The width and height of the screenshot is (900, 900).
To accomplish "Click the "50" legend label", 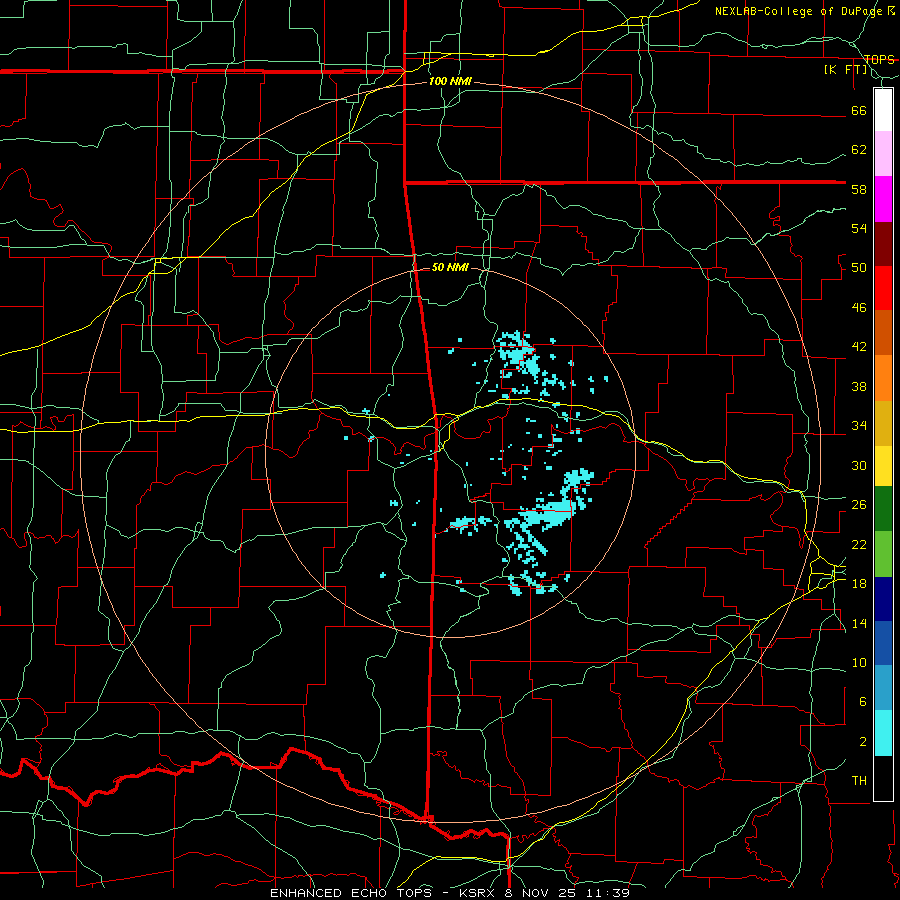I will pyautogui.click(x=859, y=268).
